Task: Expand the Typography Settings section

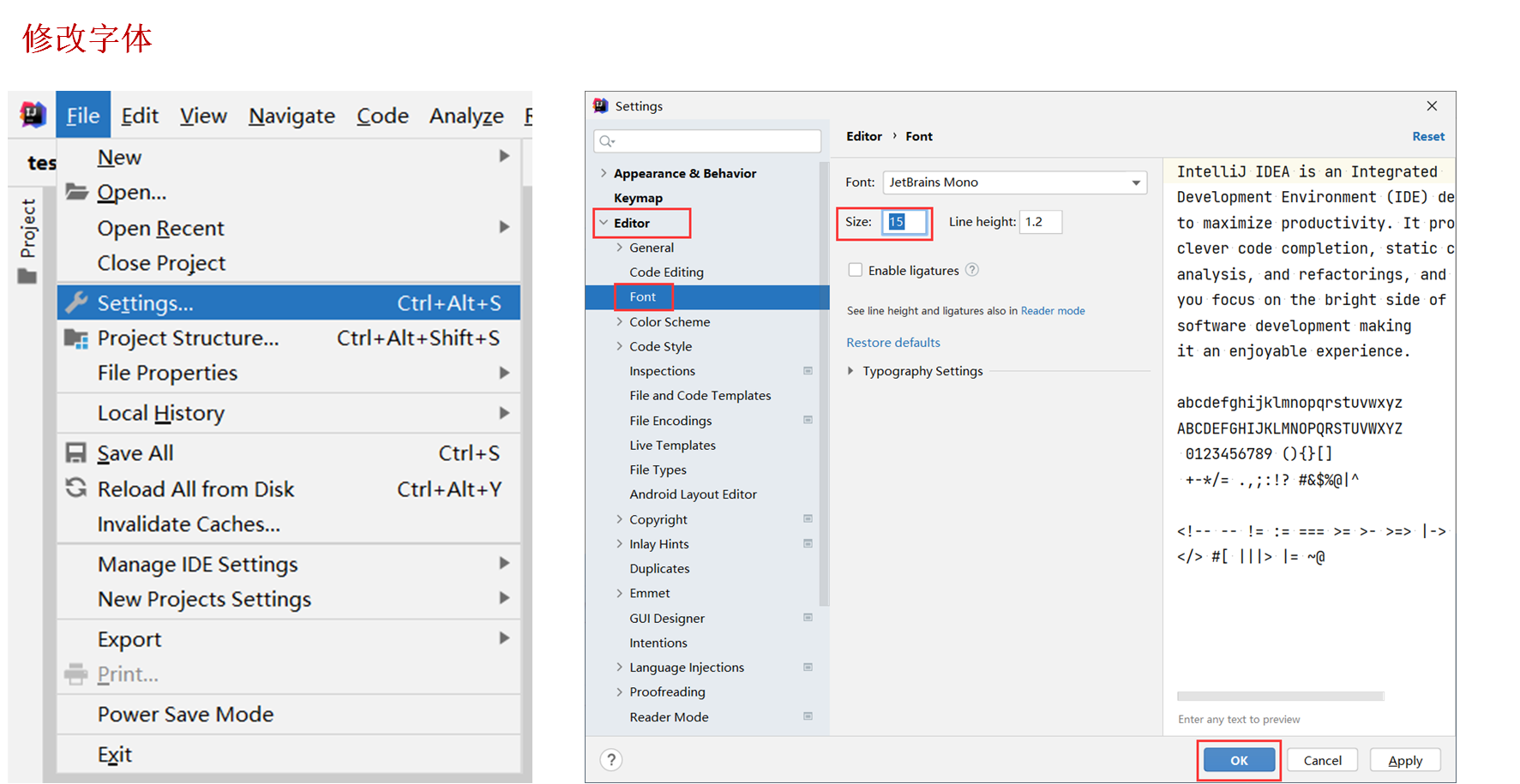Action: pyautogui.click(x=850, y=371)
